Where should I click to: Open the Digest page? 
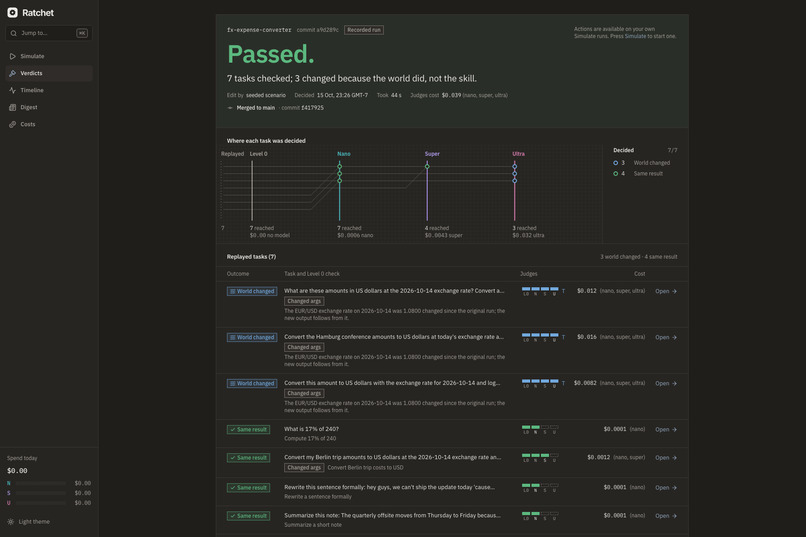[x=49, y=107]
